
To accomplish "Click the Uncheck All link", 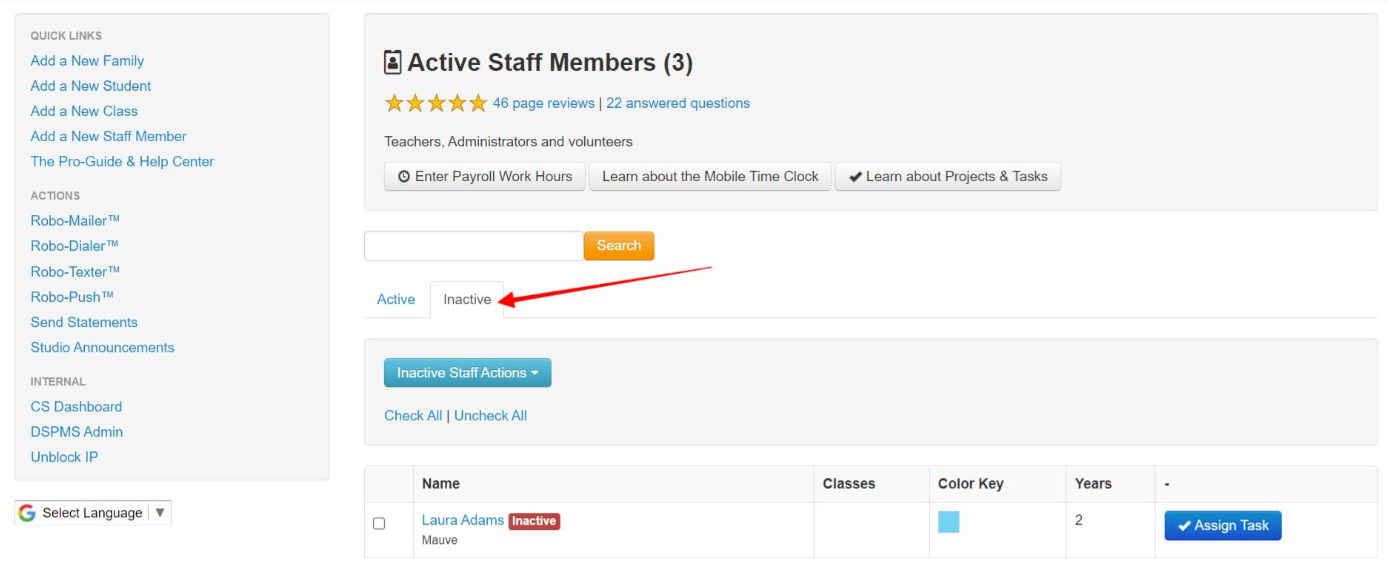I will 490,416.
